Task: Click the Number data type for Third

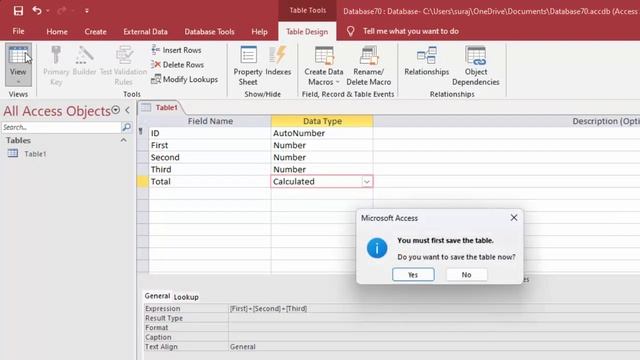Action: (322, 169)
